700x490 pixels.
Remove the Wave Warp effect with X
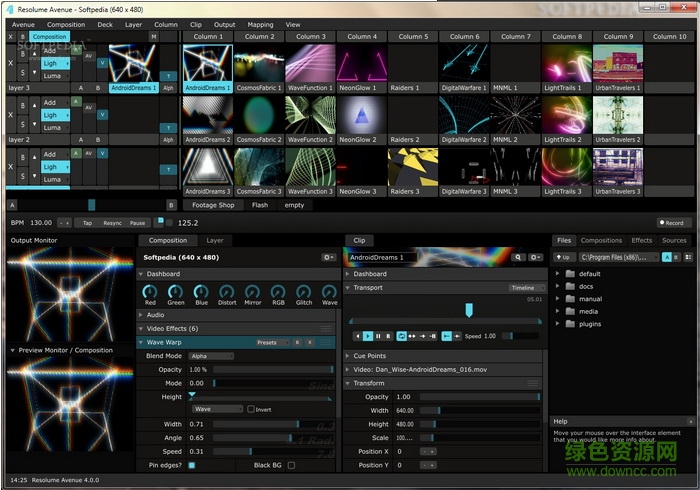(x=310, y=342)
